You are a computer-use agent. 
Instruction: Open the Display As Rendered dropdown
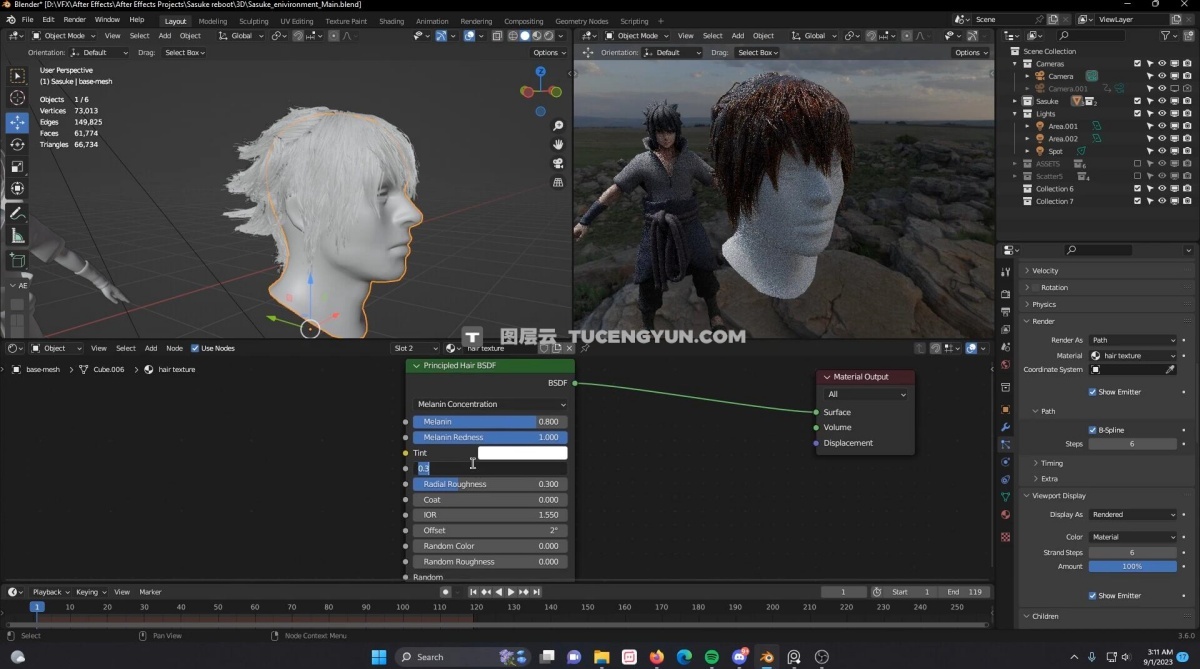tap(1133, 515)
